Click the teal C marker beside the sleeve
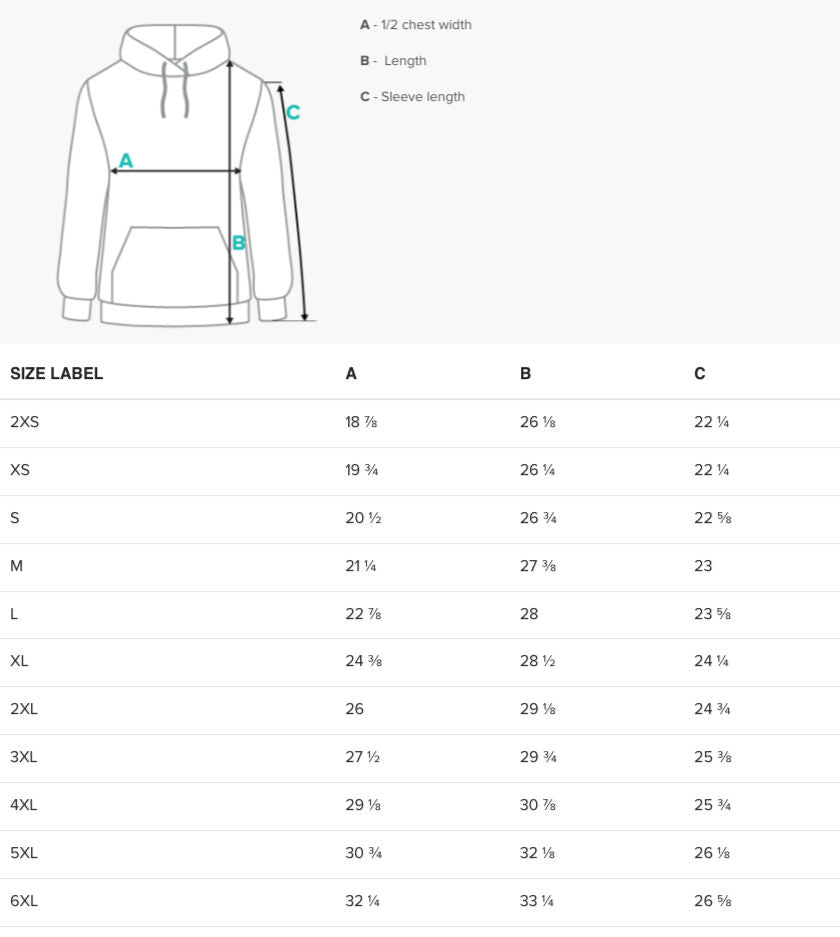 pos(293,113)
